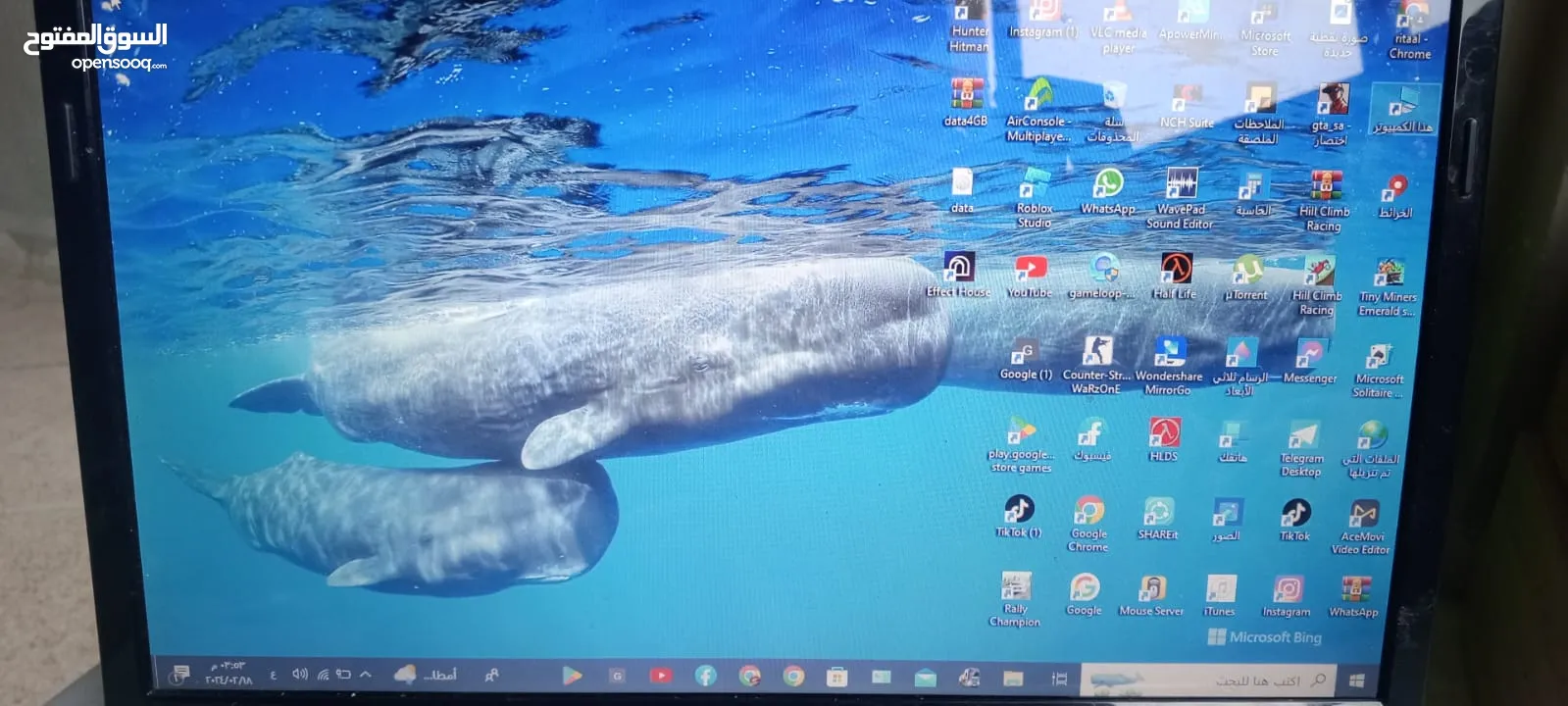The image size is (1568, 706).
Task: Launch Tiny Miners Emerald shortcut
Action: point(1388,288)
